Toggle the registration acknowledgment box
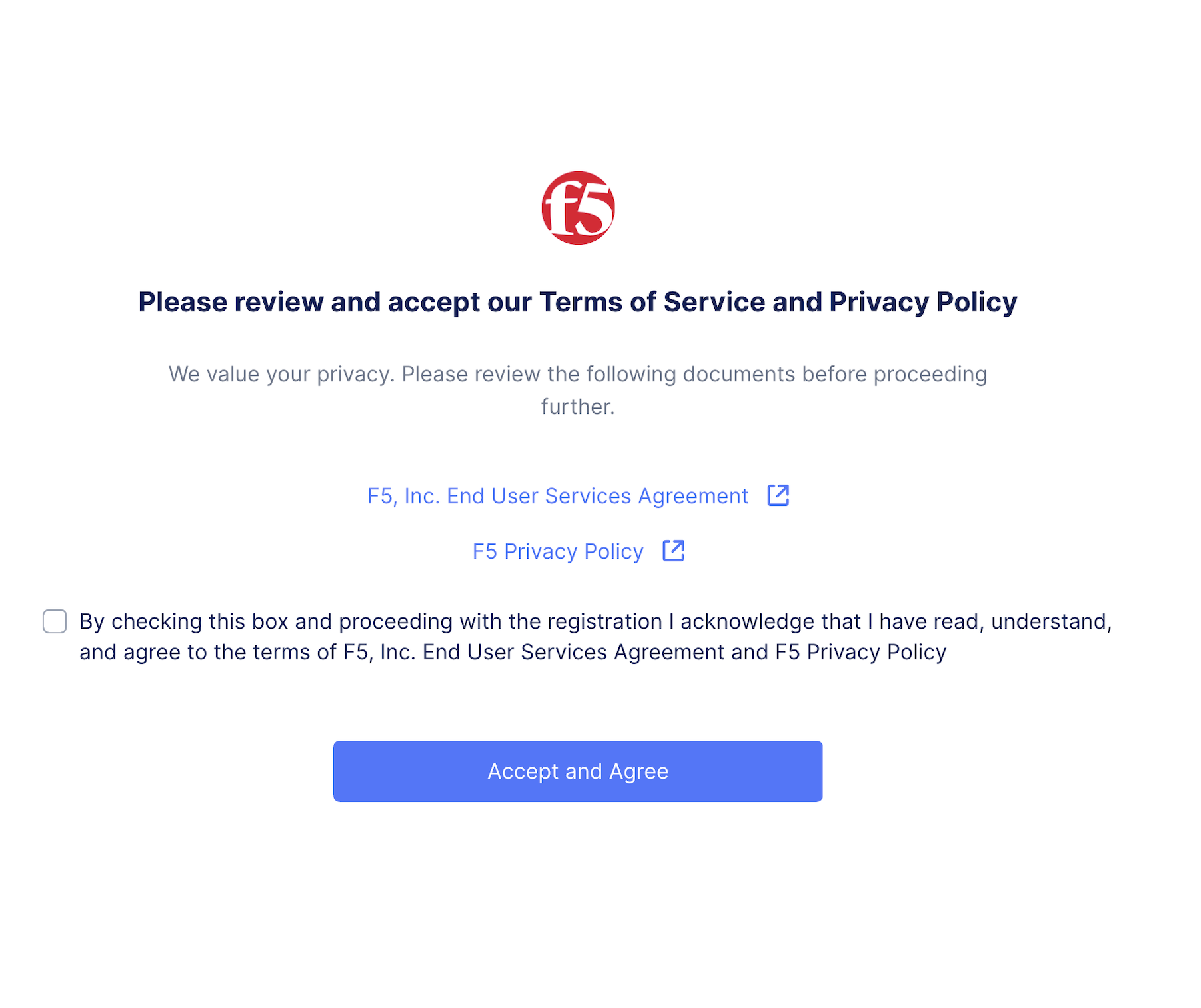Viewport: 1201px width, 1008px height. pos(55,621)
